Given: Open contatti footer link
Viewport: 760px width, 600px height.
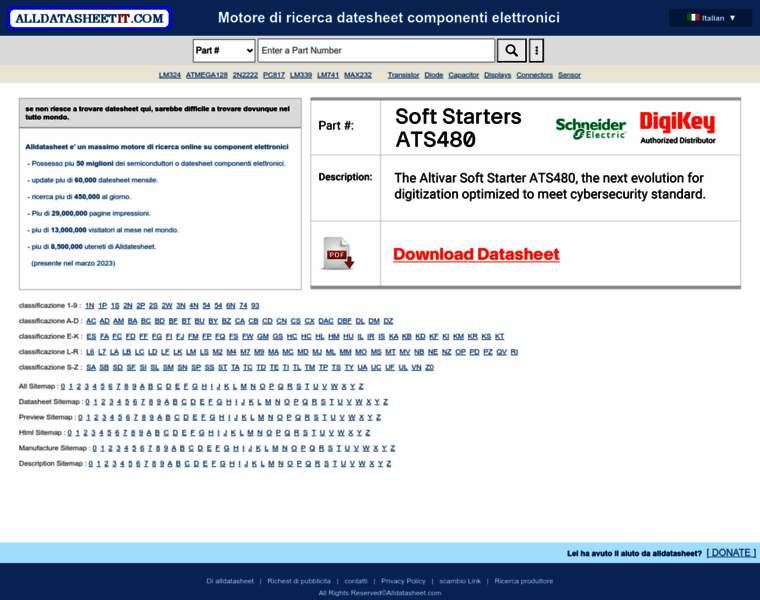Looking at the screenshot, I should pyautogui.click(x=356, y=581).
